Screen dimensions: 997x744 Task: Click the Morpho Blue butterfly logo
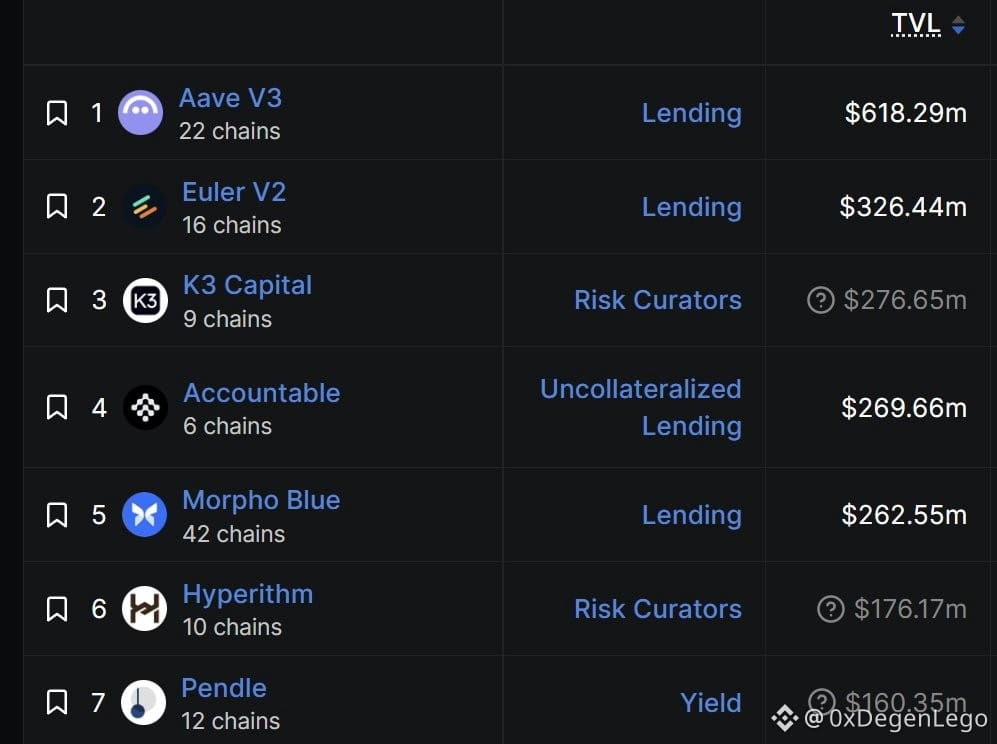pos(144,514)
